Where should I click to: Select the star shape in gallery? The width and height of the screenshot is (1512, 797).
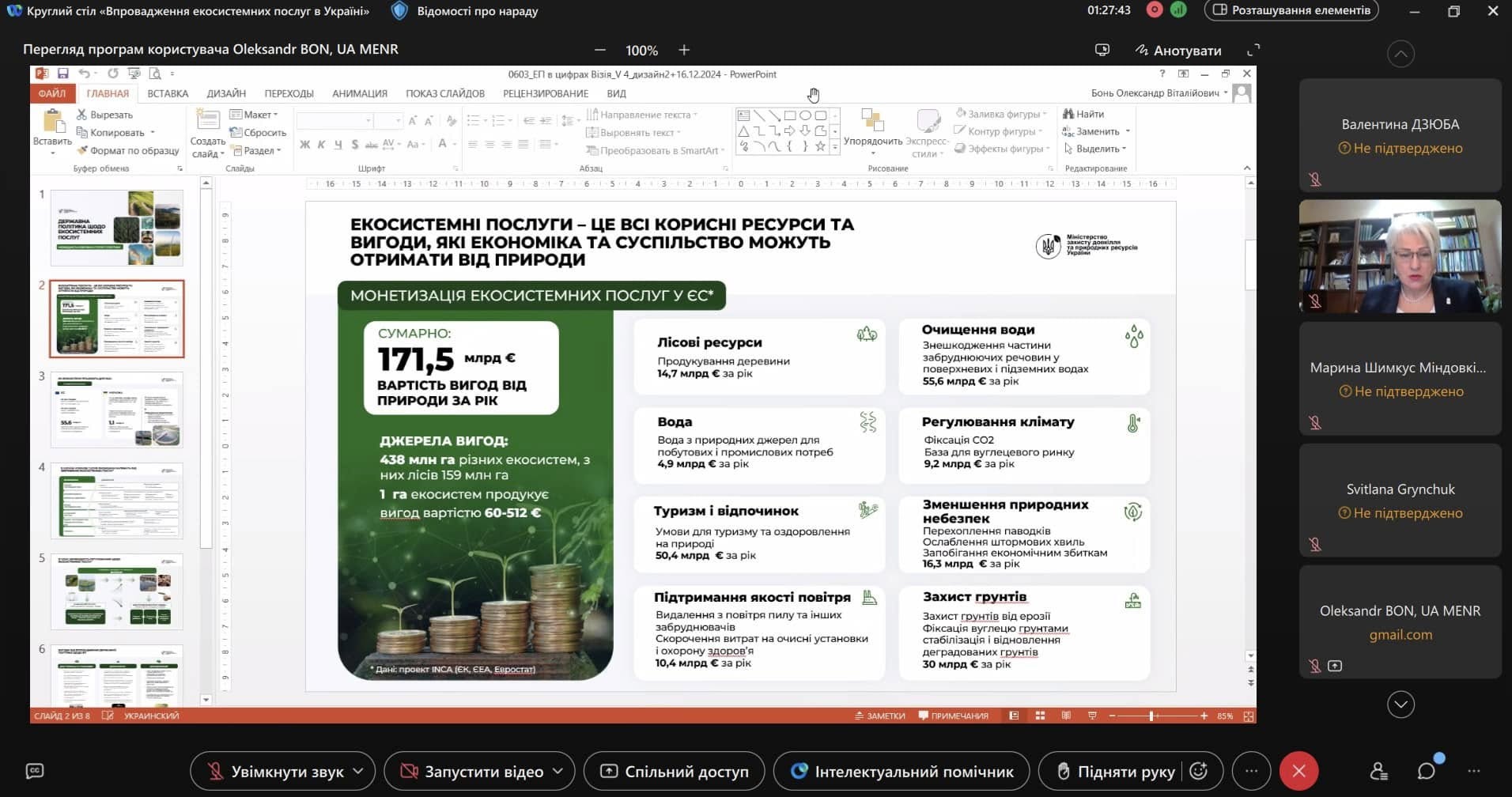coord(820,146)
